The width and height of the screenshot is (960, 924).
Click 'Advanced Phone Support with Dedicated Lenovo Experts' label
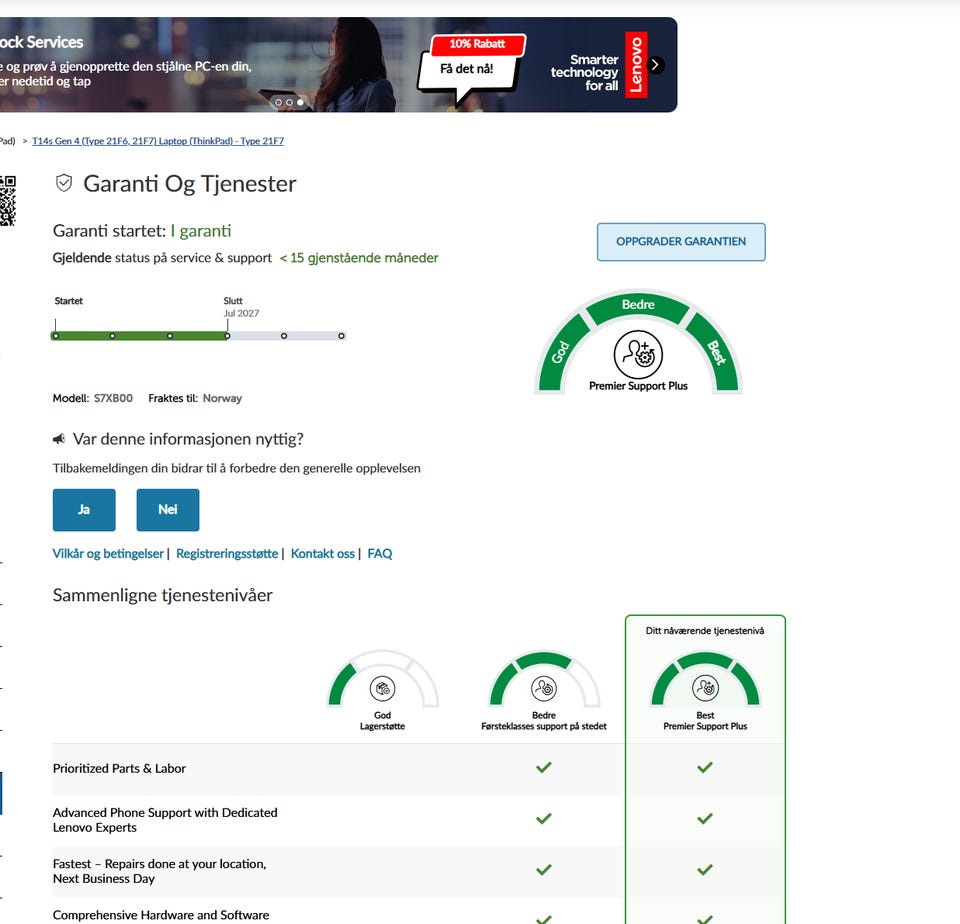165,820
